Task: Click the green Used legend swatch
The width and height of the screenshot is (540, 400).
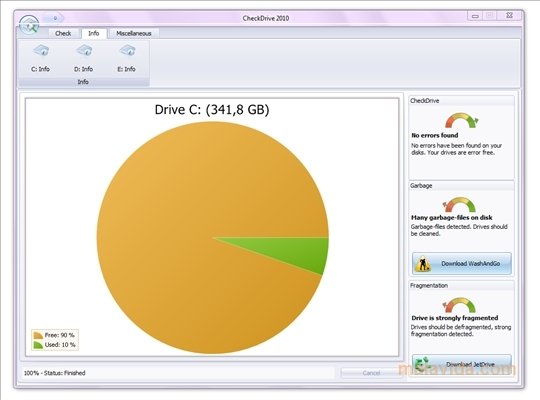Action: [38, 345]
